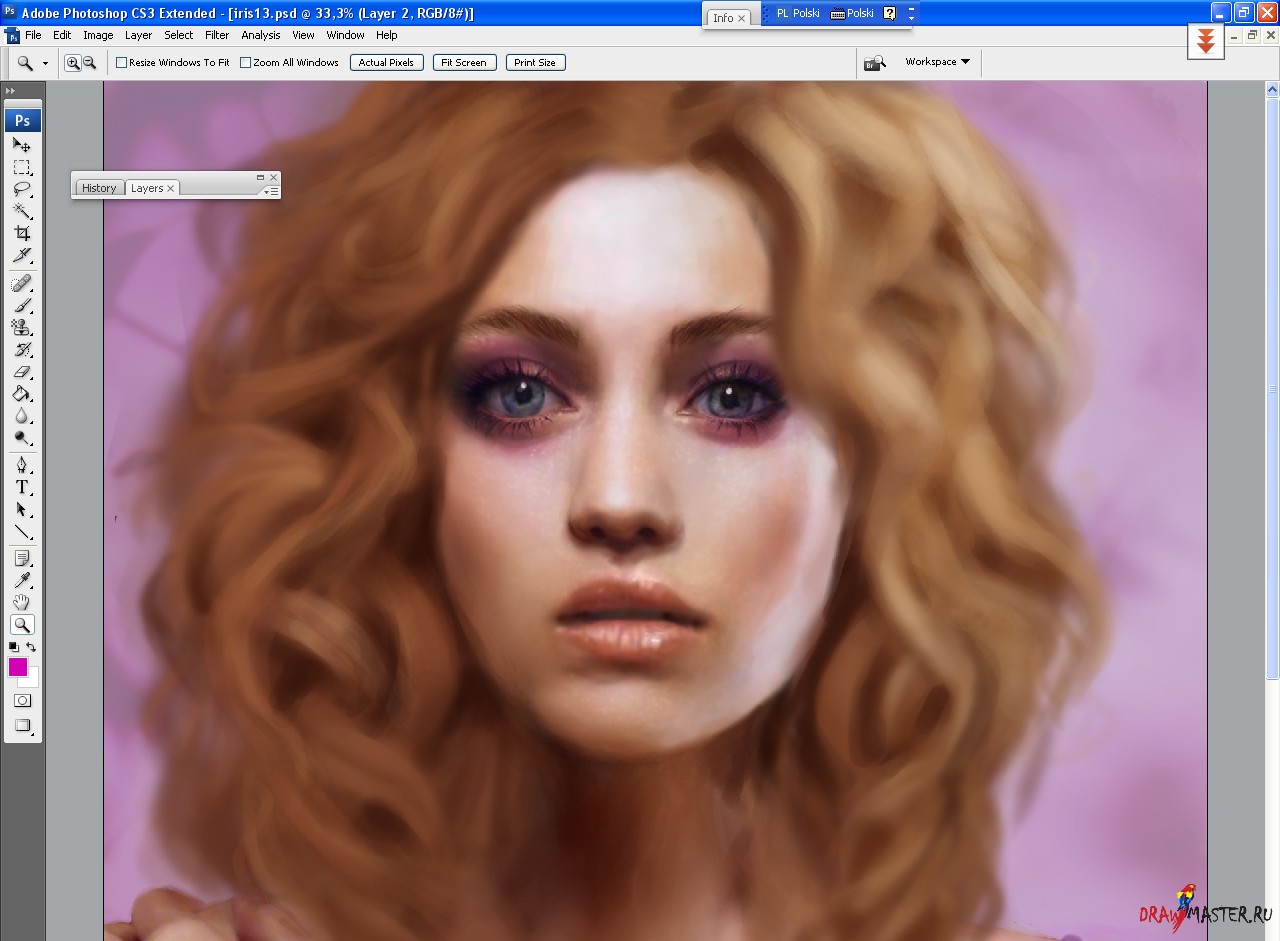
Task: Open the History/Layers panel options menu
Action: click(271, 190)
